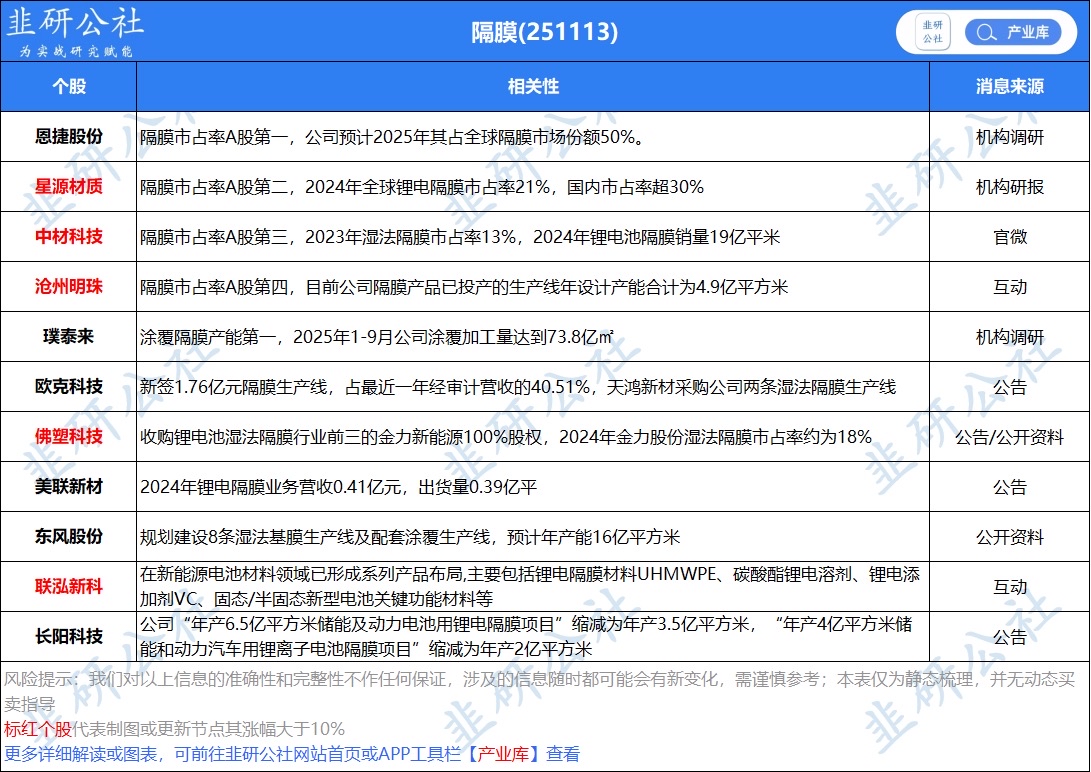Select stock 美联新材
The height and width of the screenshot is (772, 1091).
coord(69,487)
